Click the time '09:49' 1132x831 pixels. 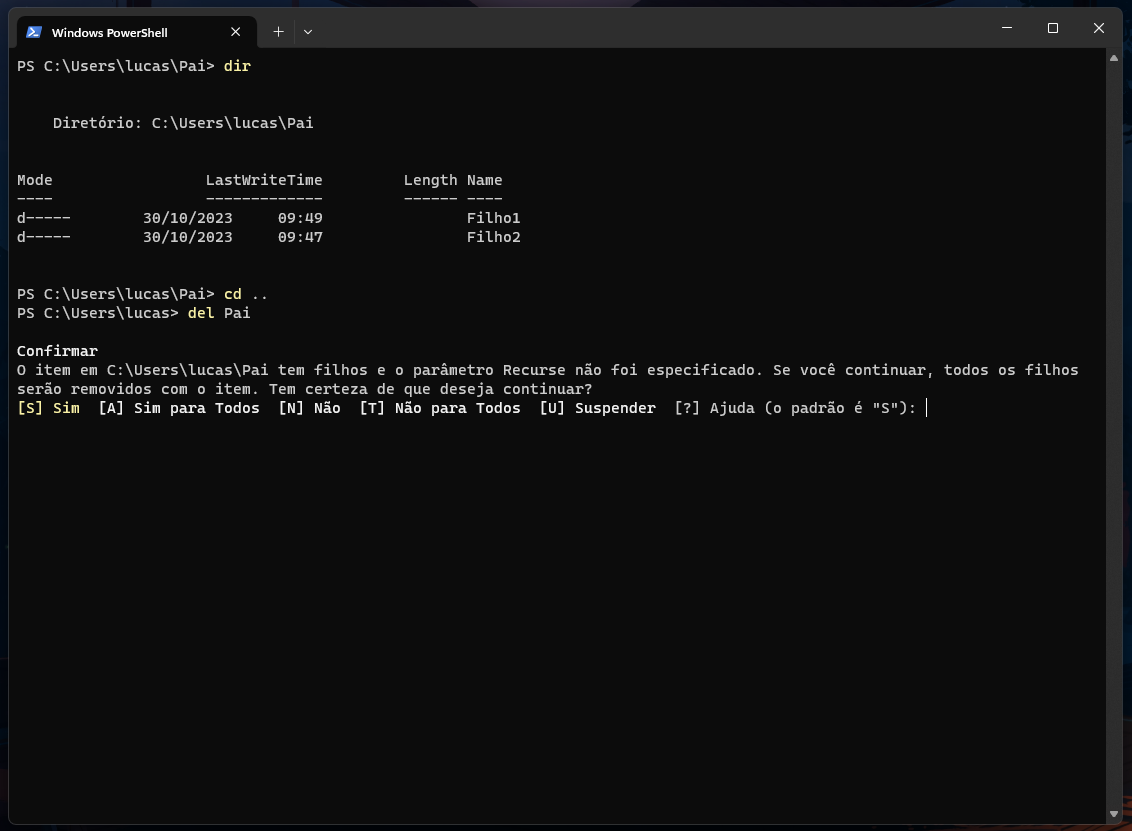tap(300, 218)
